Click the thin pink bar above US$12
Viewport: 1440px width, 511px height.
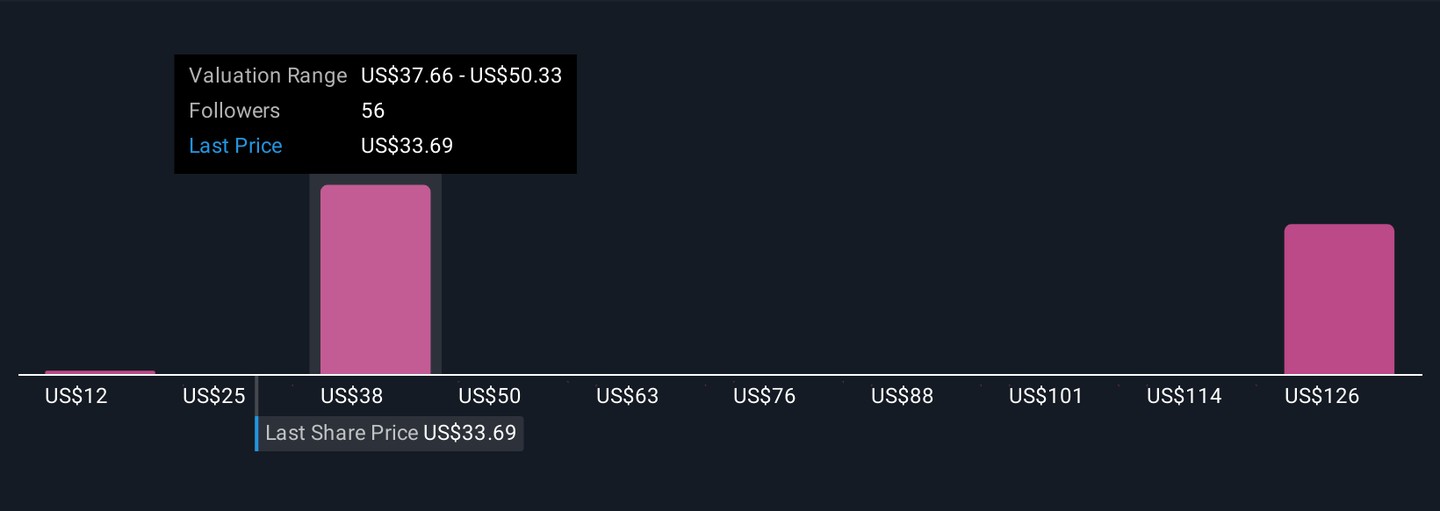click(x=100, y=372)
